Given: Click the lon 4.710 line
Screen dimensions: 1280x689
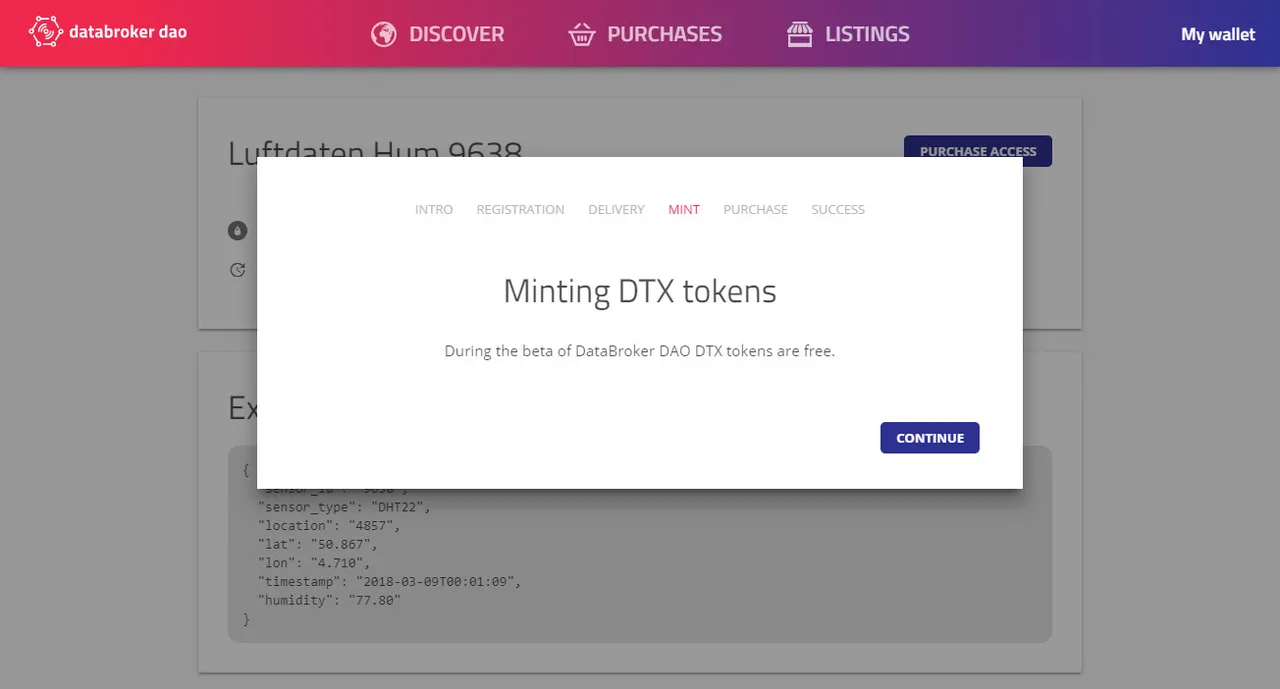Looking at the screenshot, I should point(313,563).
